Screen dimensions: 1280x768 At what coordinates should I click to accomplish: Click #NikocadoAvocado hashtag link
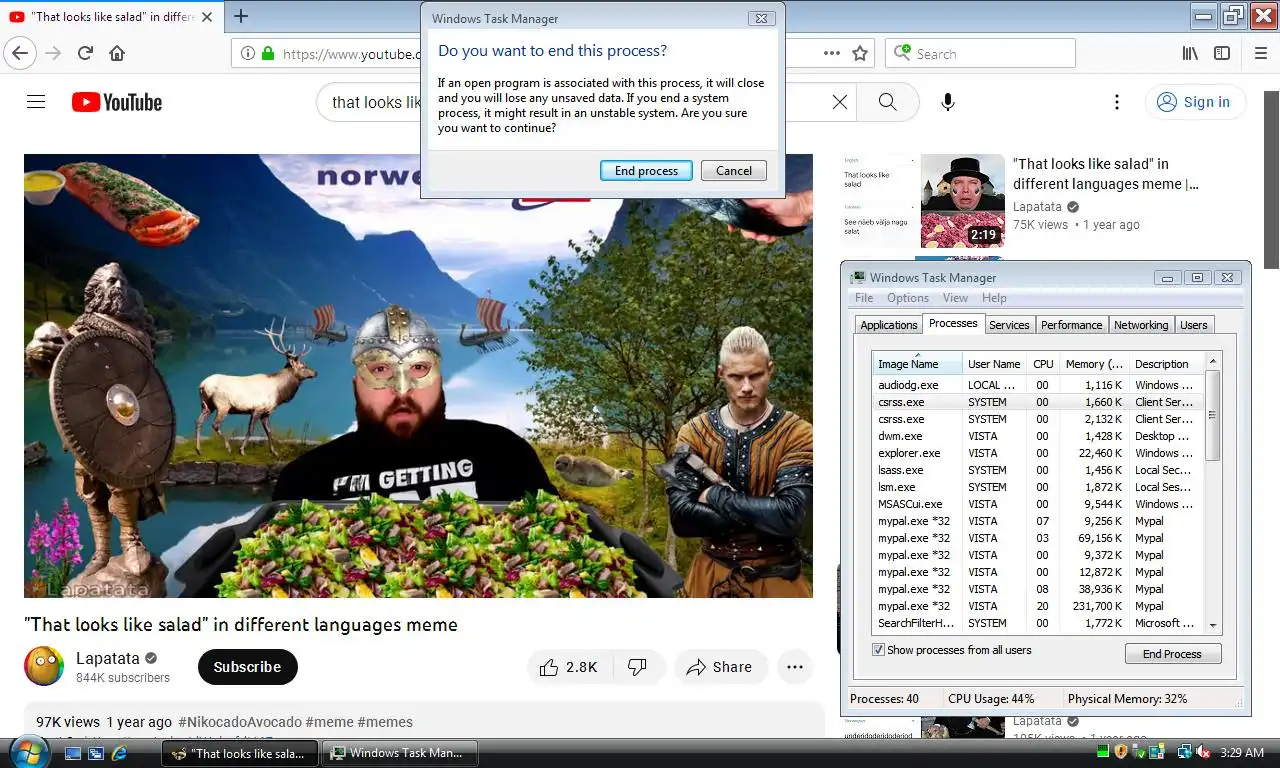click(x=239, y=722)
